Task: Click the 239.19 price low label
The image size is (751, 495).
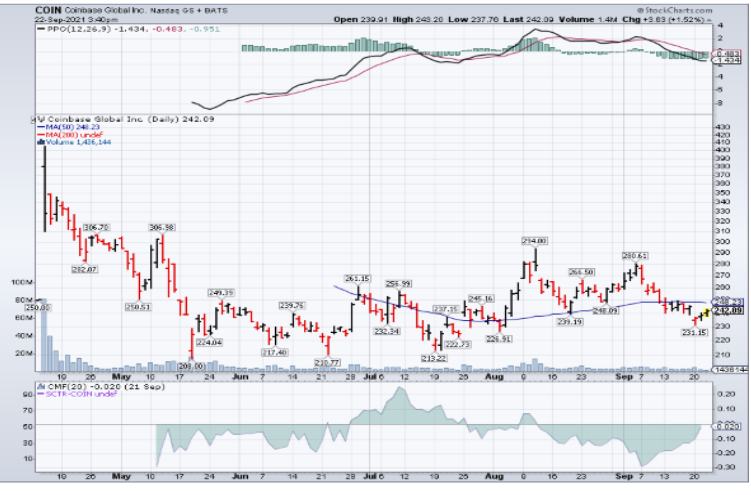Action: [570, 322]
